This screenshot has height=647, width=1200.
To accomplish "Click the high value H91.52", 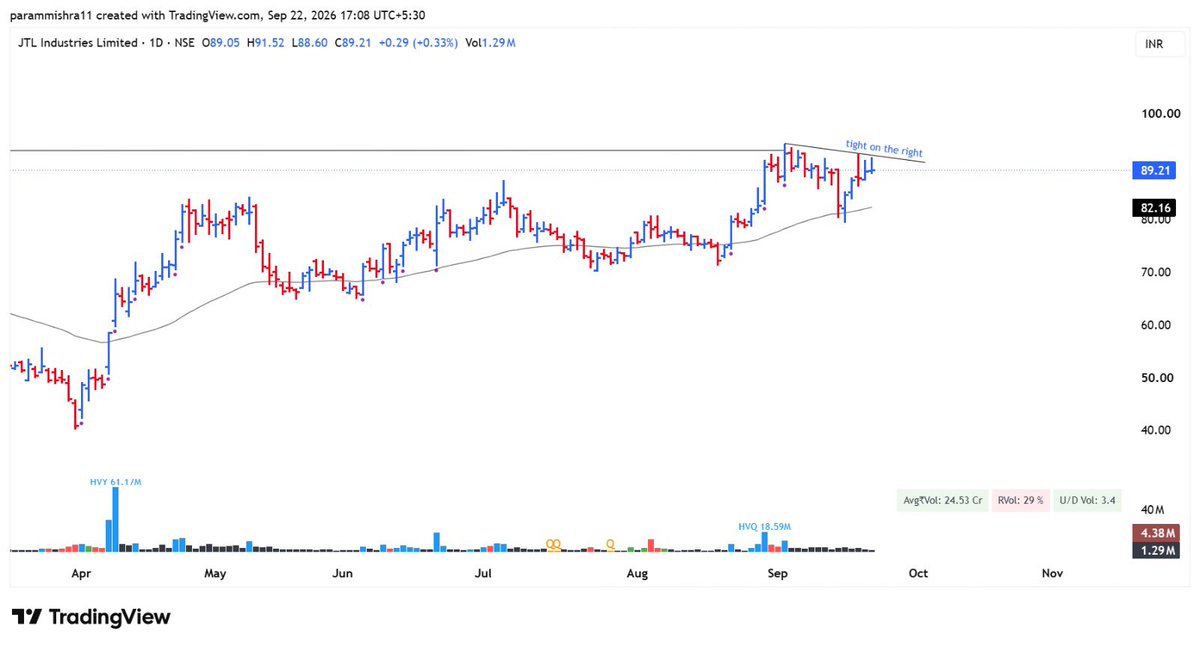I will (x=265, y=43).
